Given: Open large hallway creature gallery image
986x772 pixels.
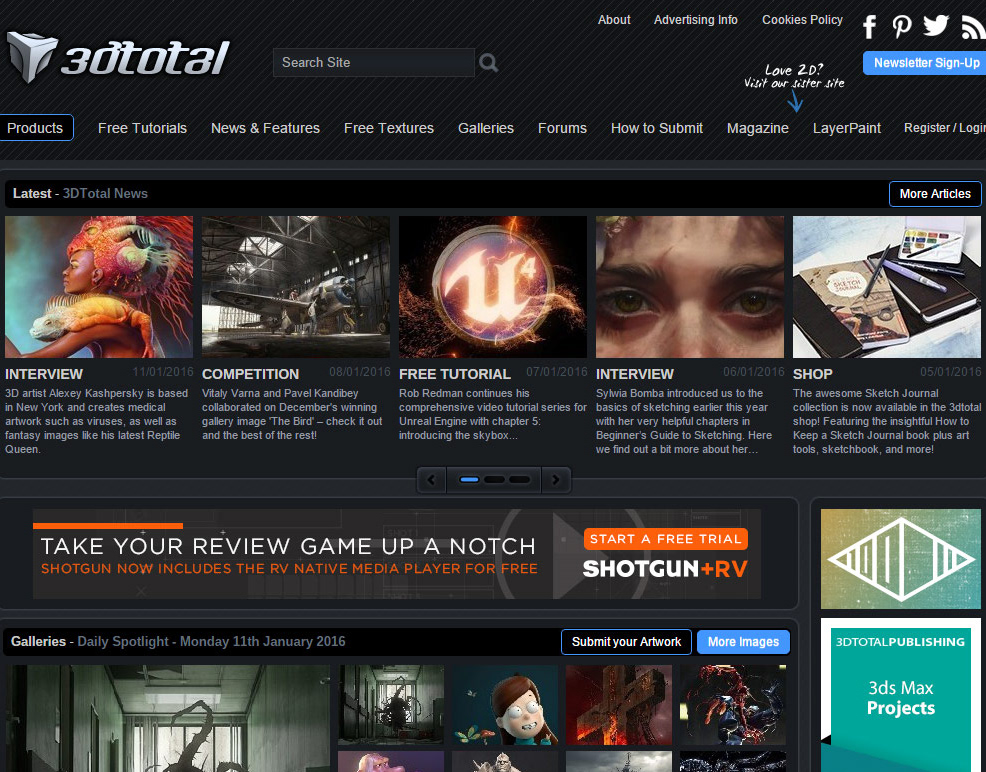Looking at the screenshot, I should click(168, 719).
